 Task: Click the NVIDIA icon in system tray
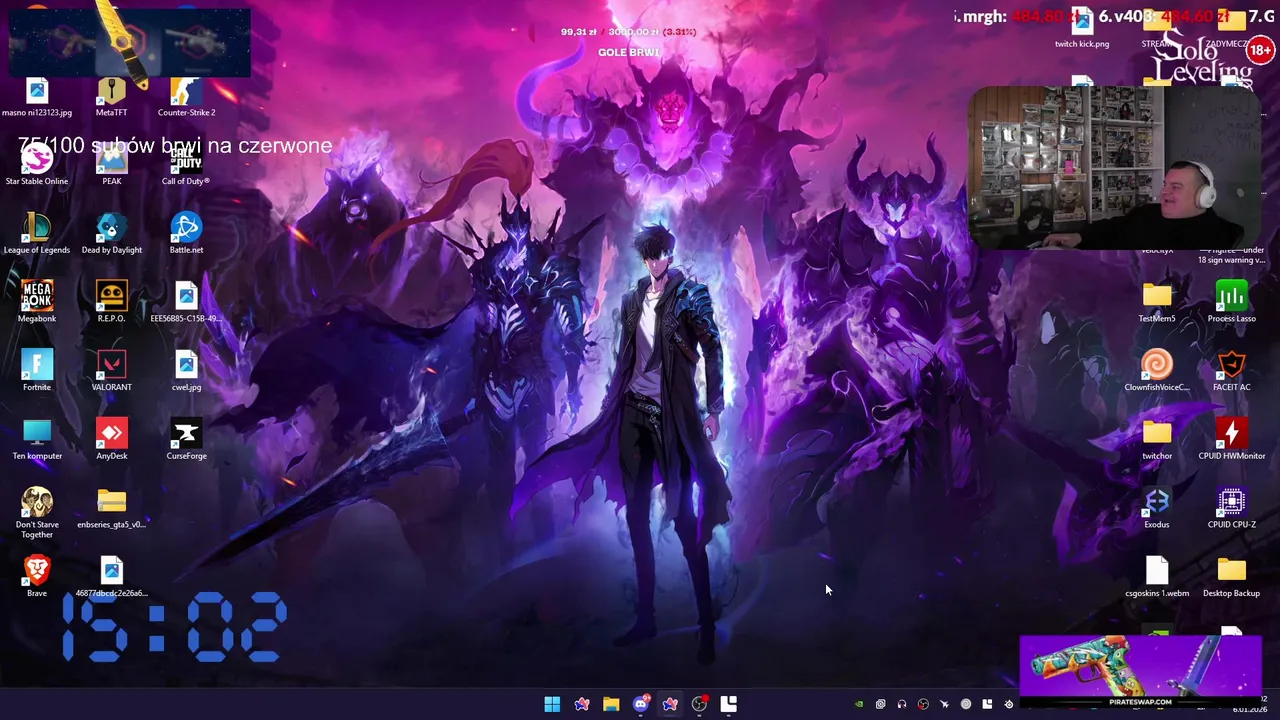coord(859,704)
